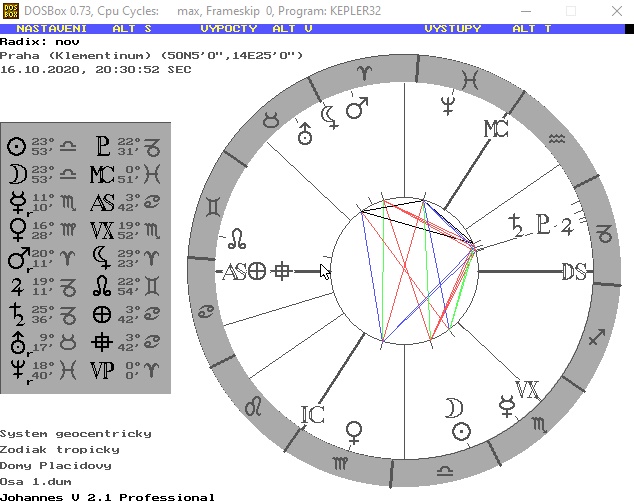
Task: Click the Saturn symbol in the planet table
Action: point(18,314)
